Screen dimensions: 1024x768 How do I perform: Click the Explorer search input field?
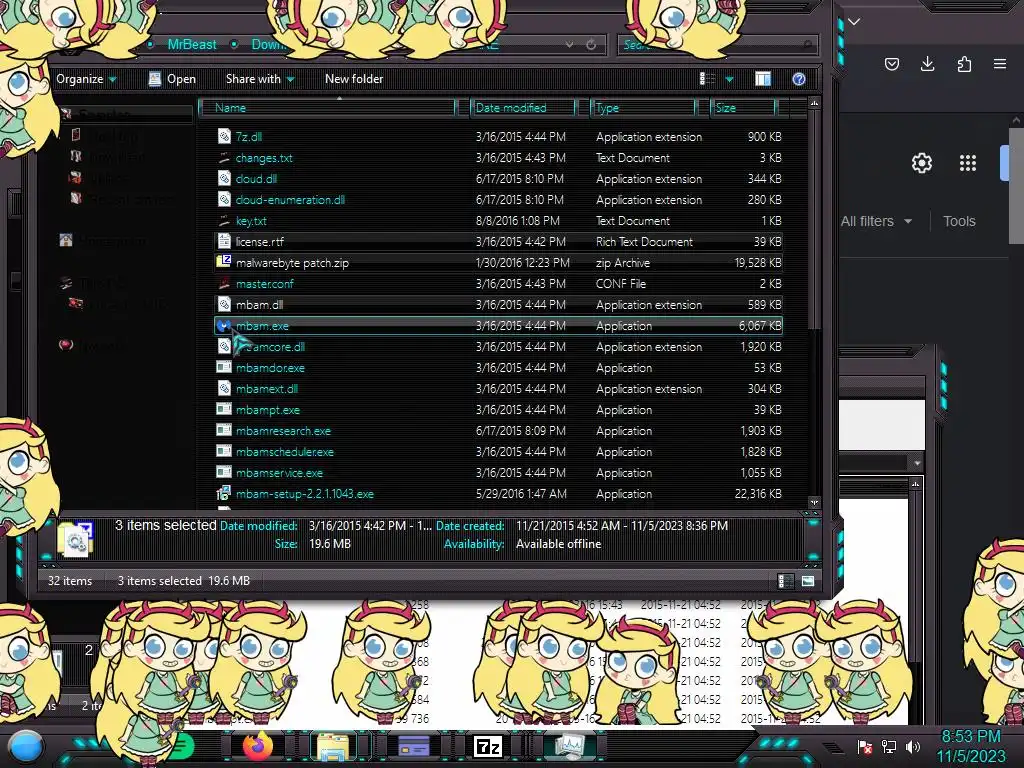pos(717,44)
